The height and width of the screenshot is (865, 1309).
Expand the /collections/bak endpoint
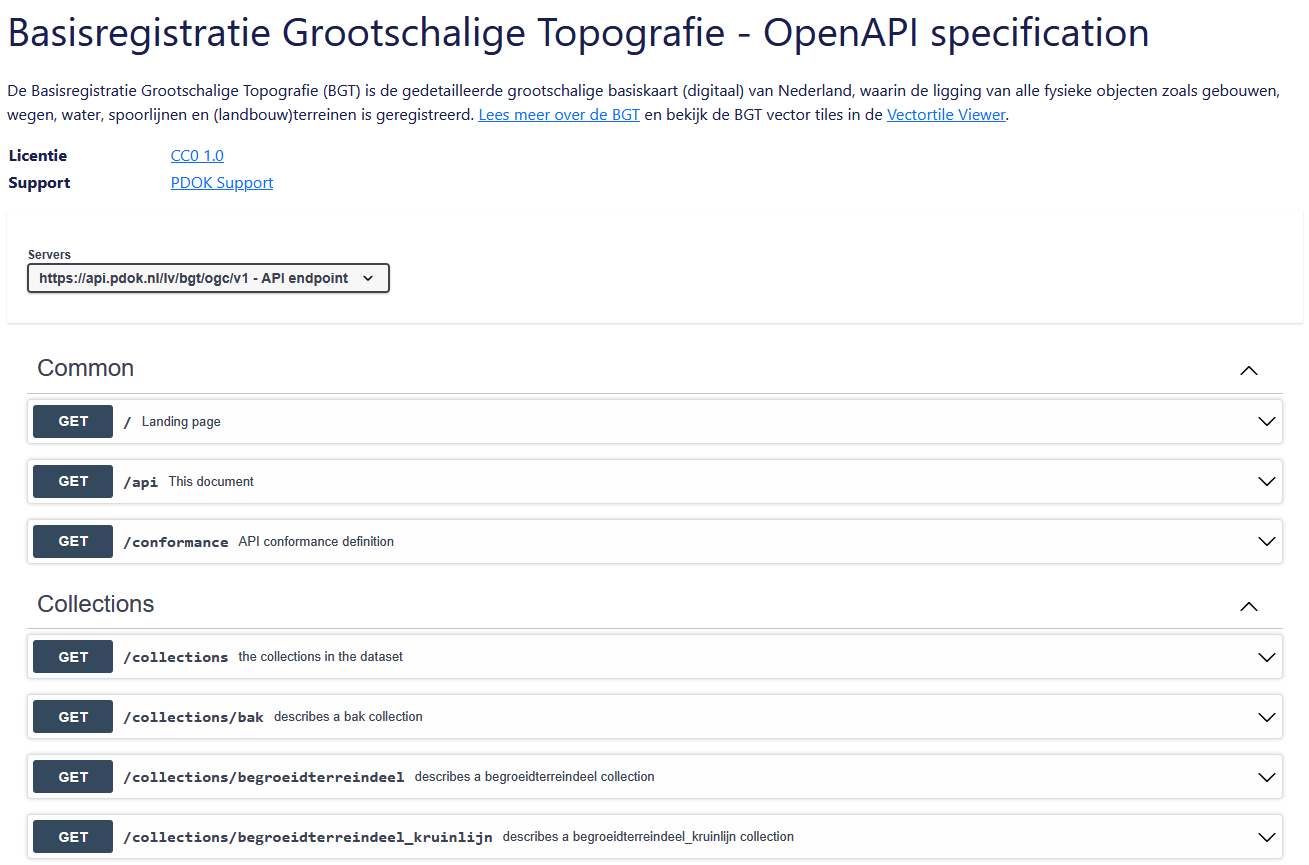(1266, 716)
